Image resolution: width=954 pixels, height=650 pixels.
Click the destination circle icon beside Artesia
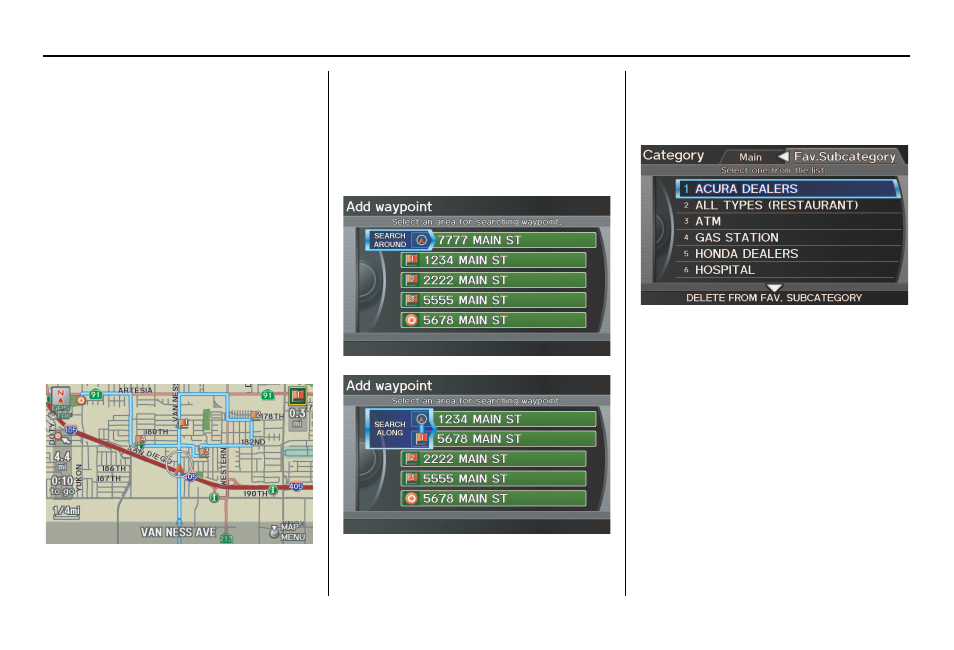[x=81, y=400]
